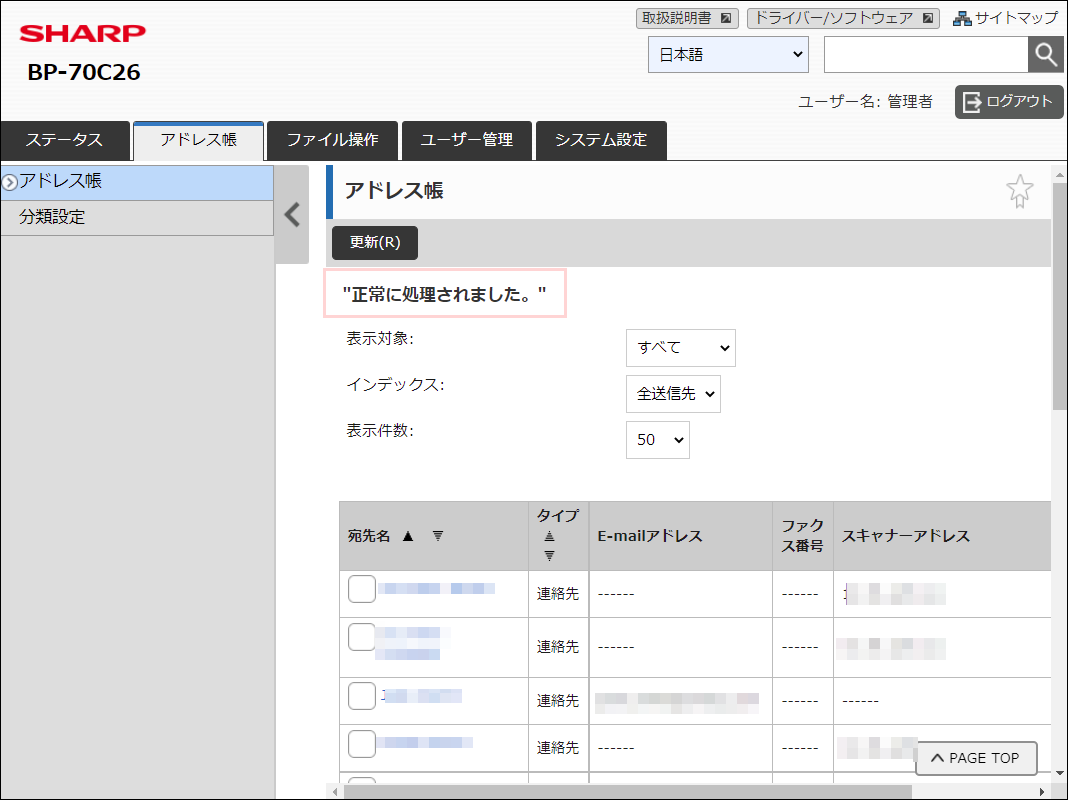Open the ユーザー管理 tab
The height and width of the screenshot is (800, 1068).
click(x=466, y=141)
